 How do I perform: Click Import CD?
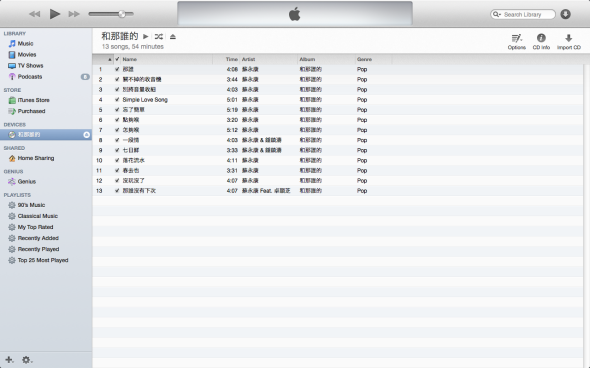569,42
